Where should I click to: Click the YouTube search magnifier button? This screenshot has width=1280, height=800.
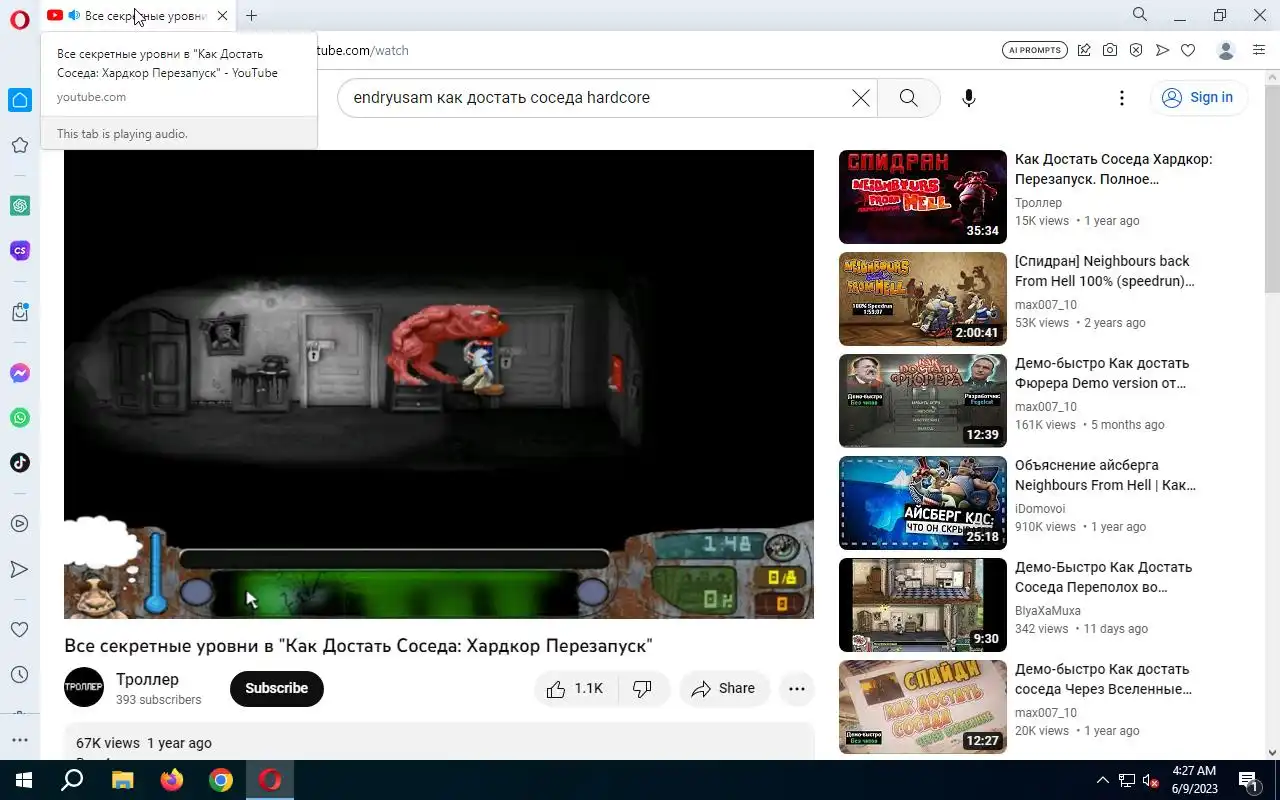(x=908, y=97)
